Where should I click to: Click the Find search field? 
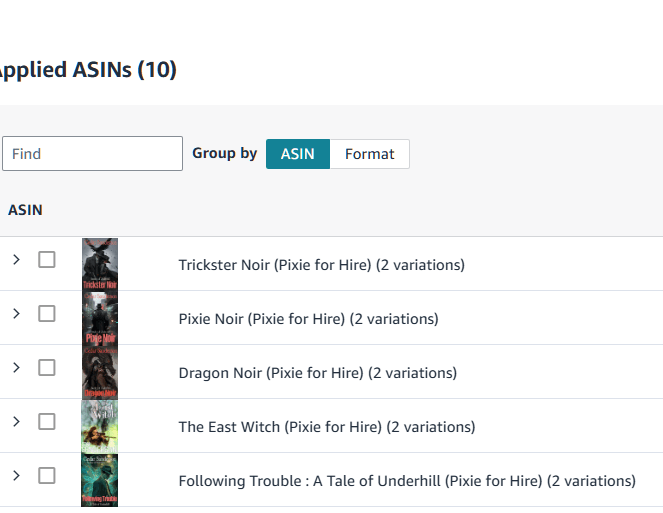pyautogui.click(x=92, y=154)
